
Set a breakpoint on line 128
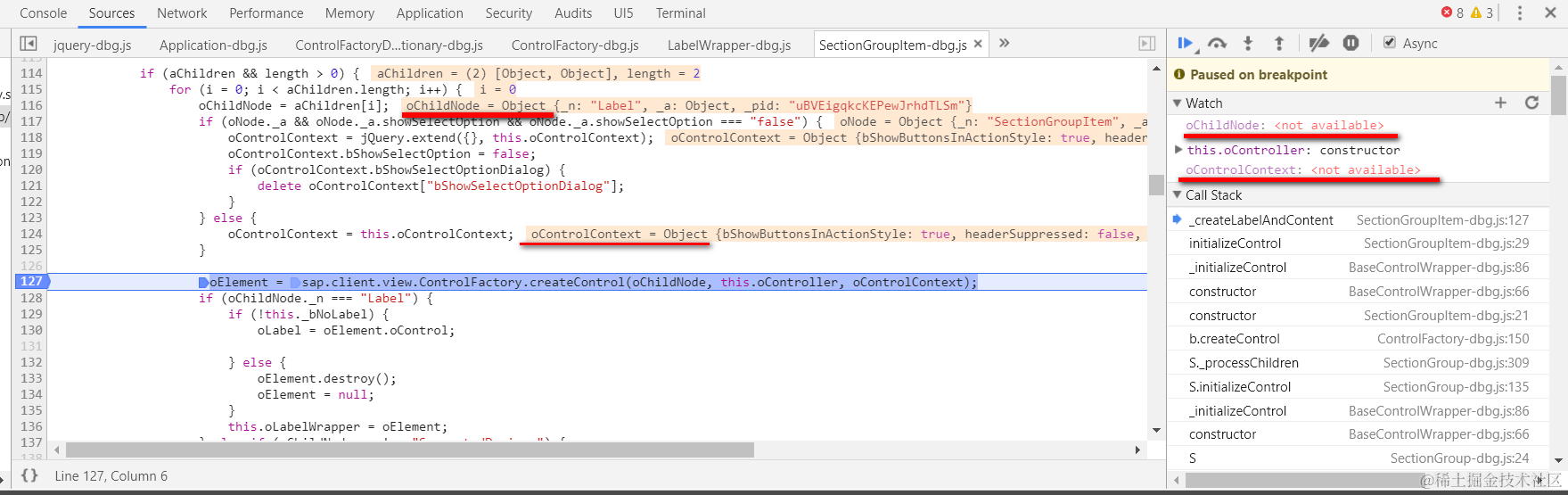point(31,298)
